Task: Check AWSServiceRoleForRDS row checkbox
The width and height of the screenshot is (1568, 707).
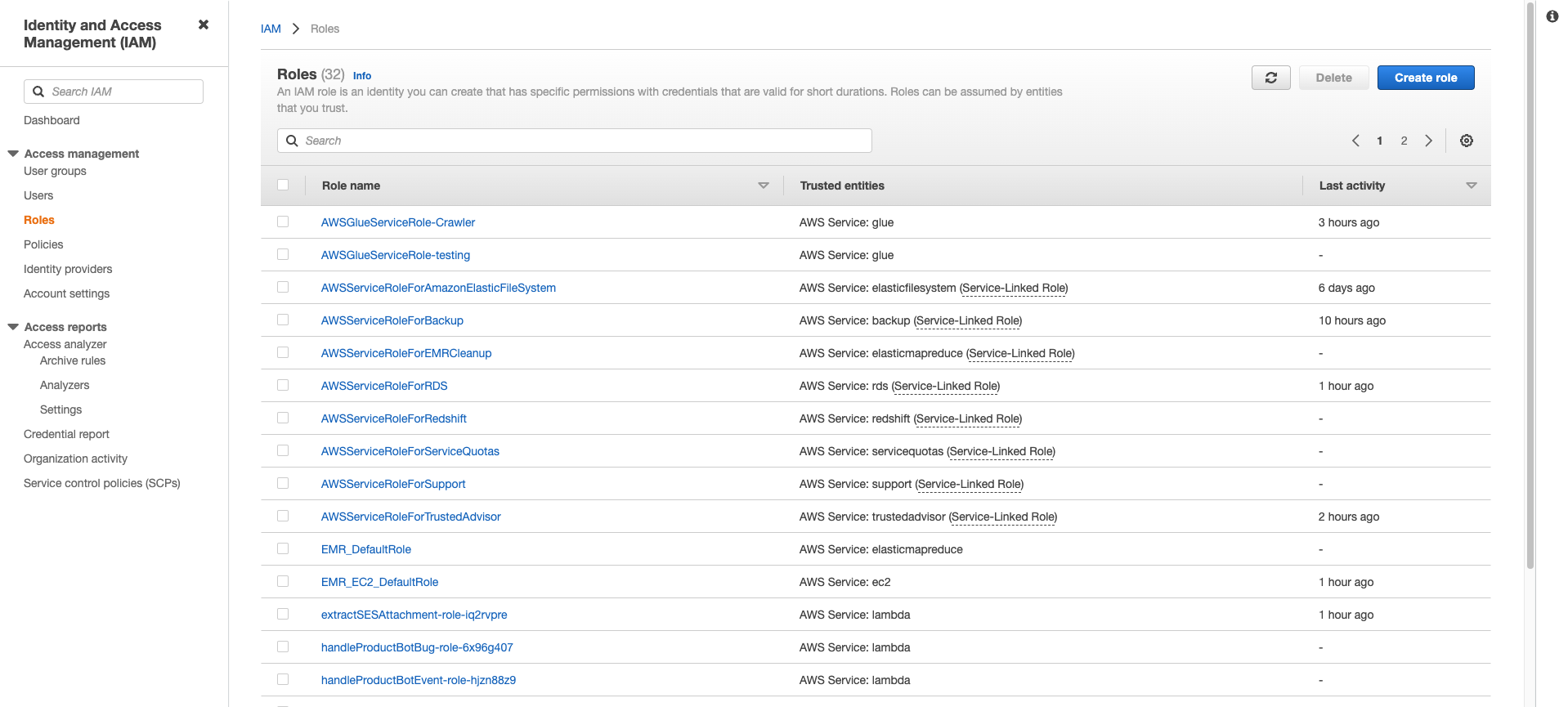Action: point(283,385)
